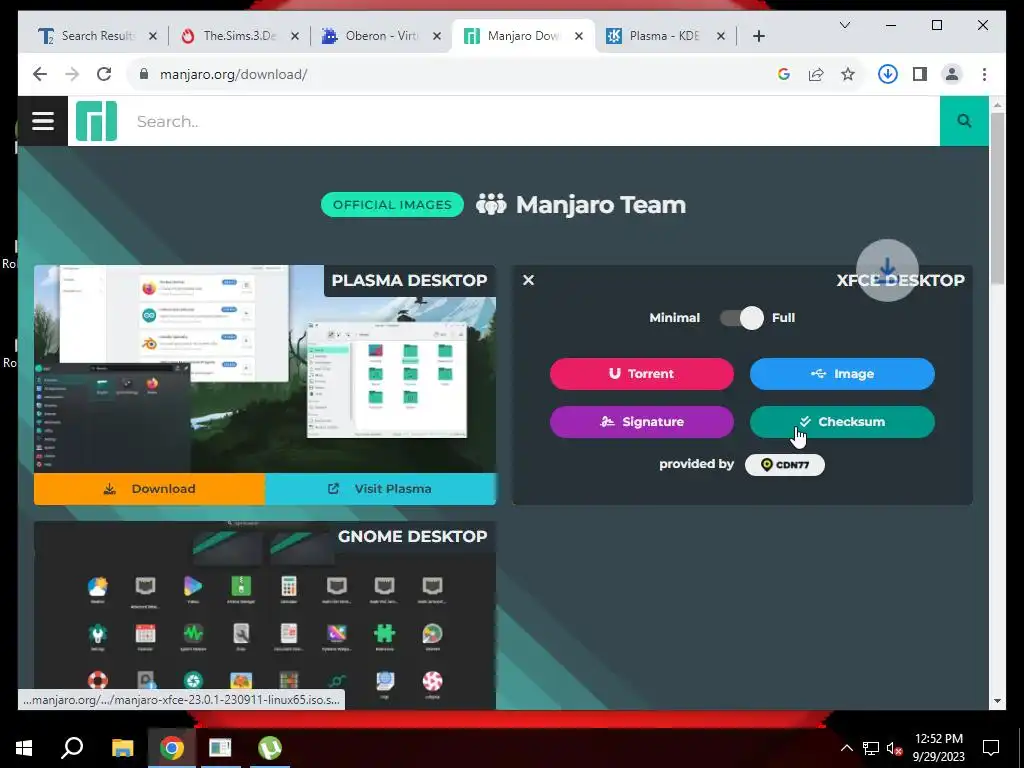1024x768 pixels.
Task: Click the address bar URL
Action: [233, 74]
